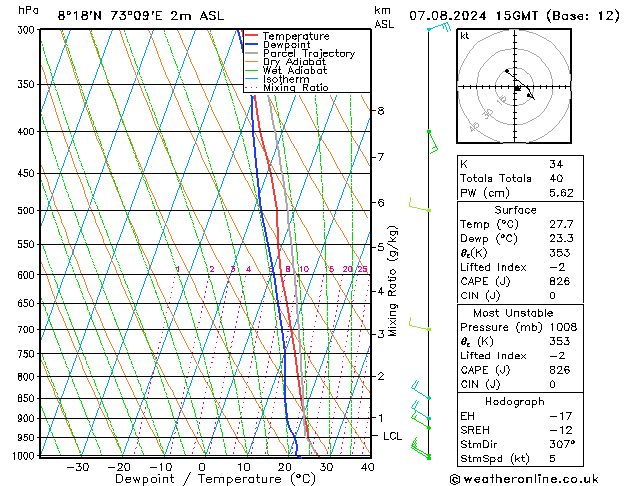Click the 'Isotherm' legend entry
This screenshot has height=486, width=629.
(x=286, y=79)
